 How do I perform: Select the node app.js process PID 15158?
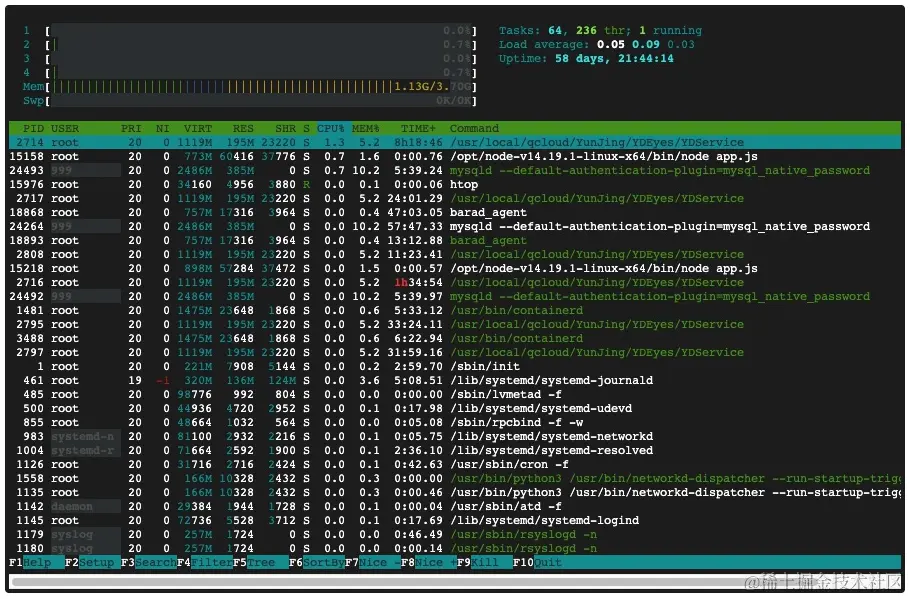[x=455, y=156]
